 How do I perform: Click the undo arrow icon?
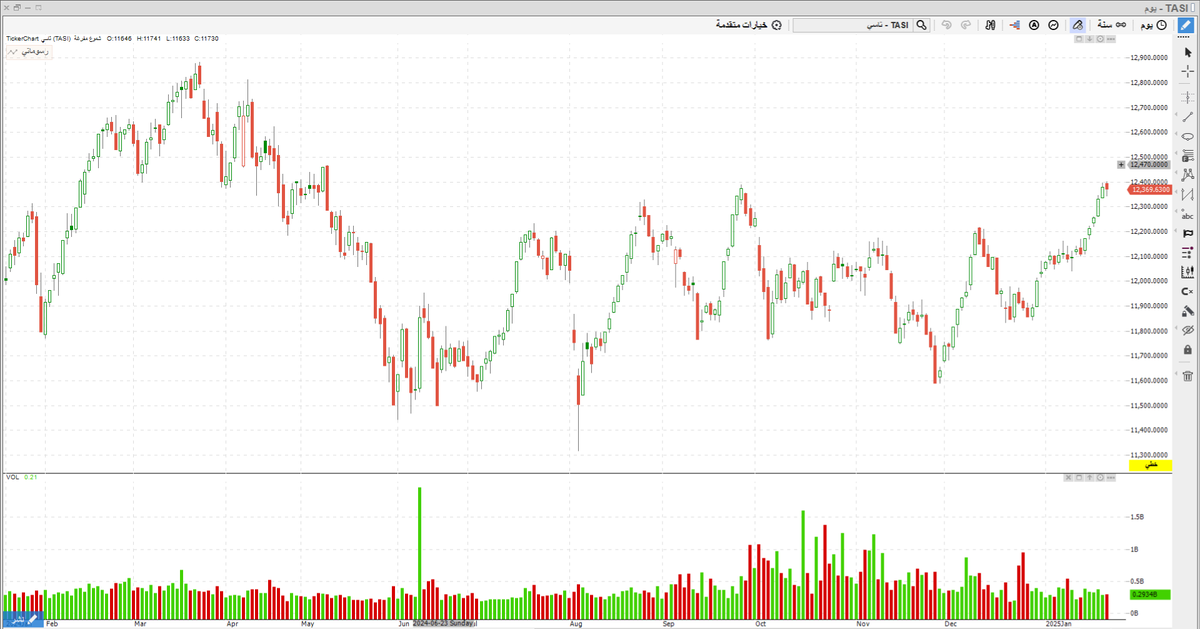click(946, 25)
